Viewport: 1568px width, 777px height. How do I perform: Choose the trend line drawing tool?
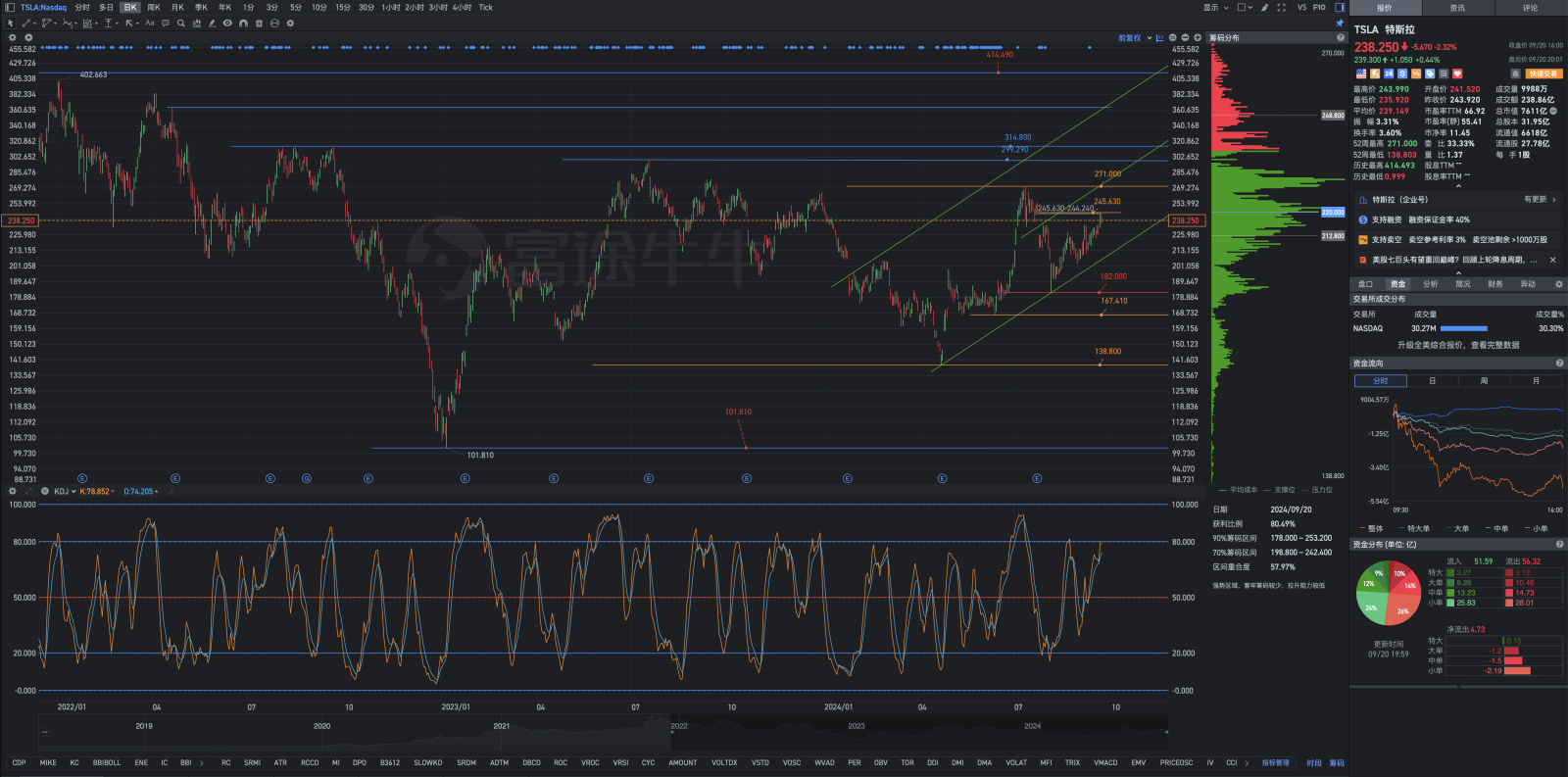tap(26, 23)
